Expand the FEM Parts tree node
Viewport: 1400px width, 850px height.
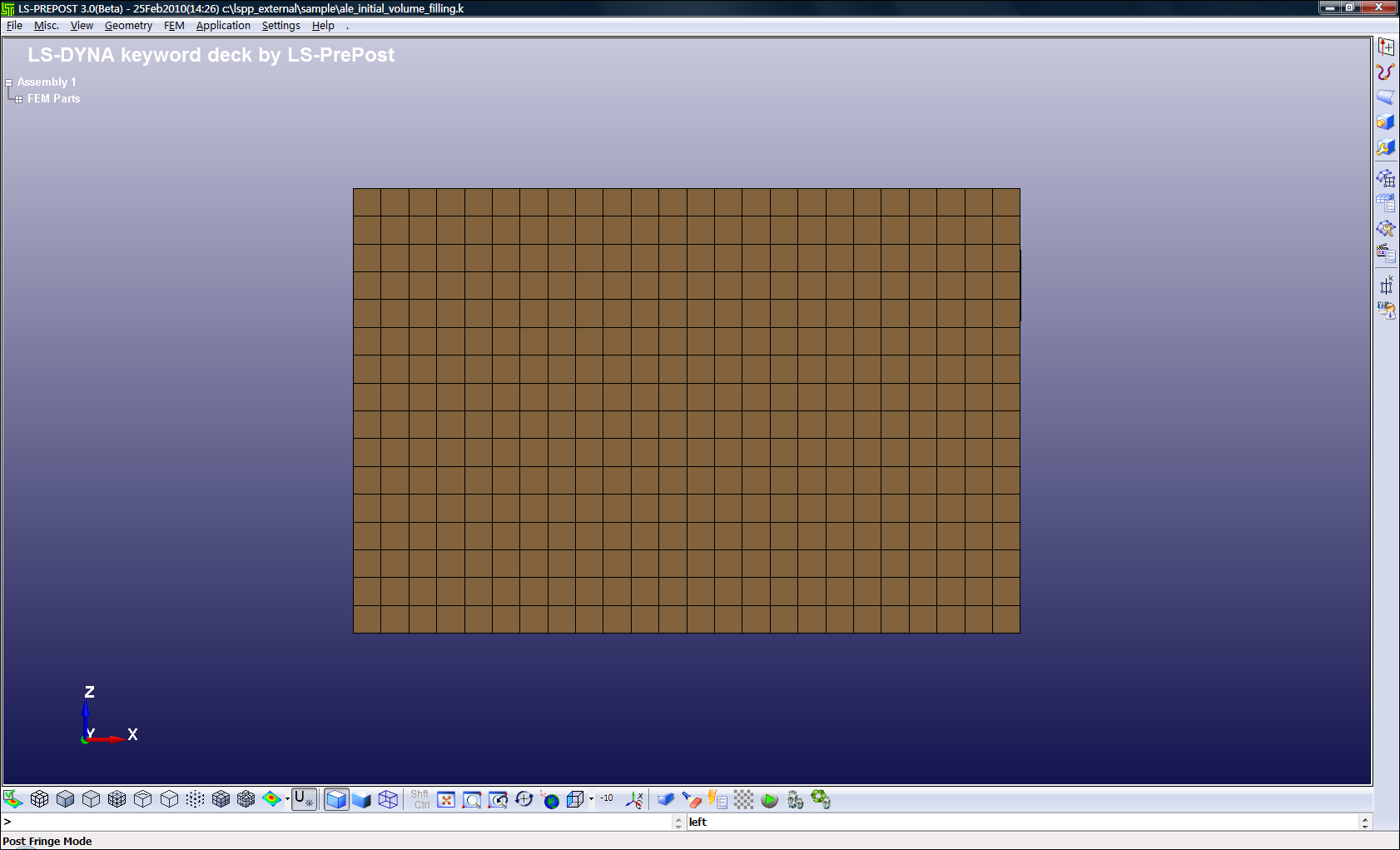click(x=18, y=99)
